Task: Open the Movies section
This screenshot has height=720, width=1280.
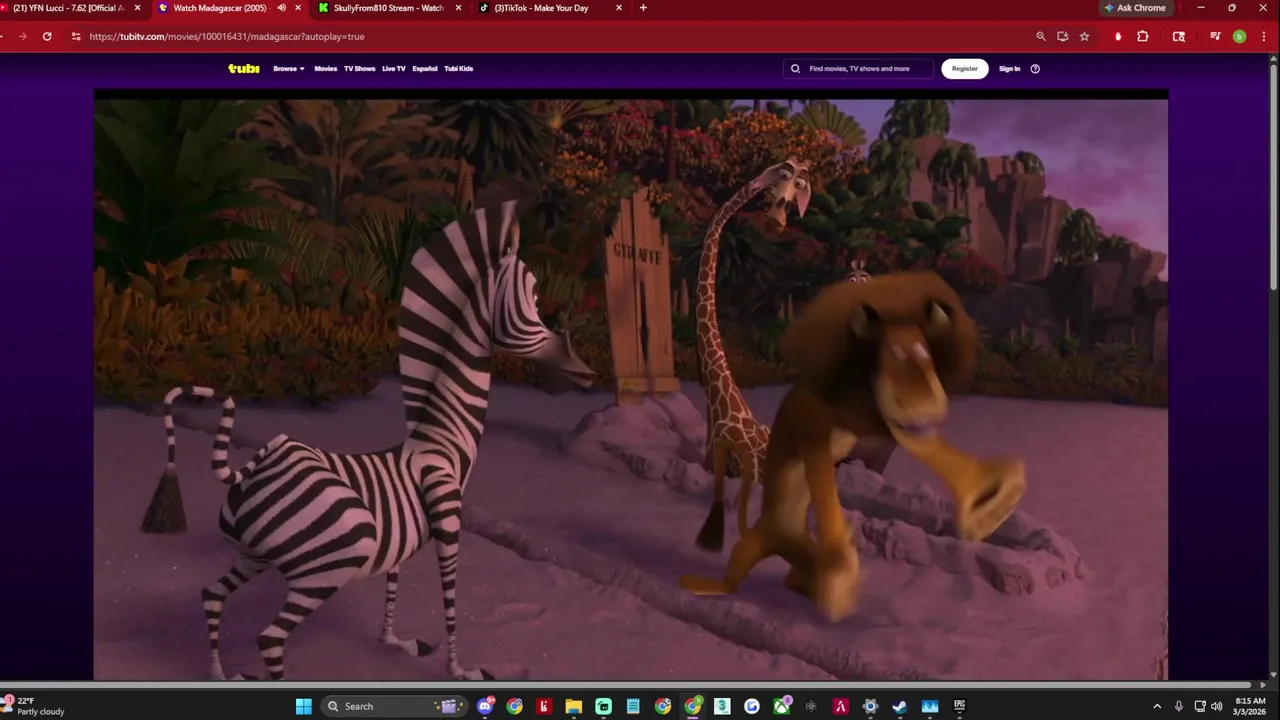Action: (x=326, y=69)
